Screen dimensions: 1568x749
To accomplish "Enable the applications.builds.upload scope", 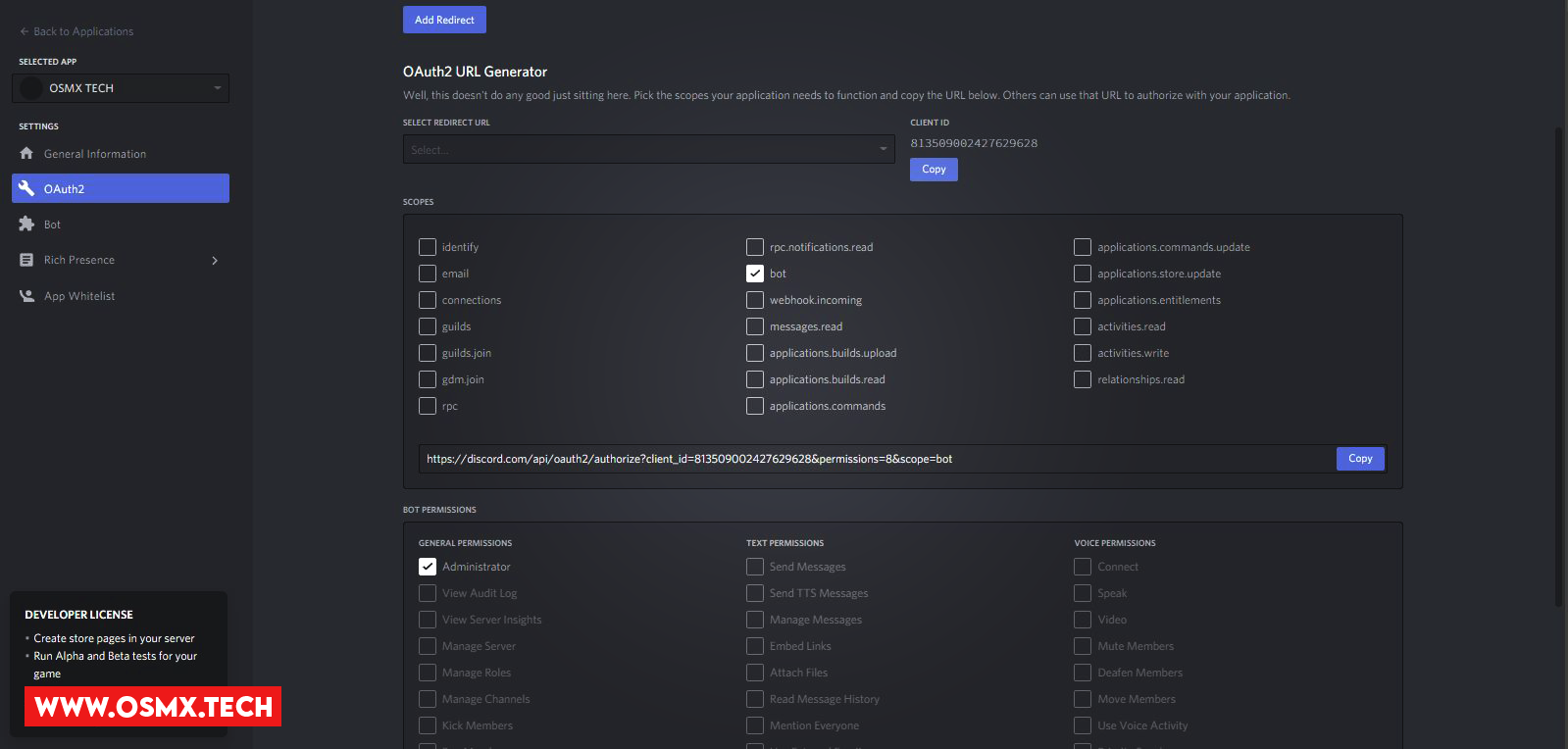I will (755, 353).
